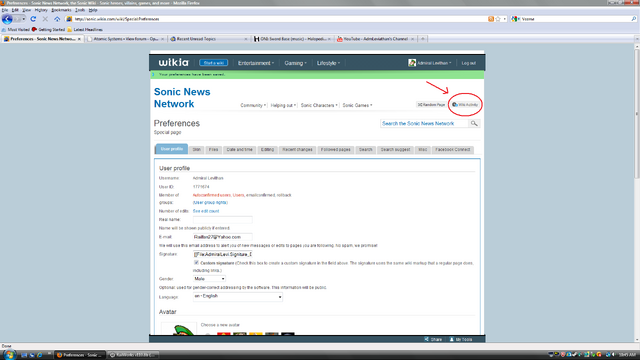Expand the Sonic Games menu

[357, 105]
